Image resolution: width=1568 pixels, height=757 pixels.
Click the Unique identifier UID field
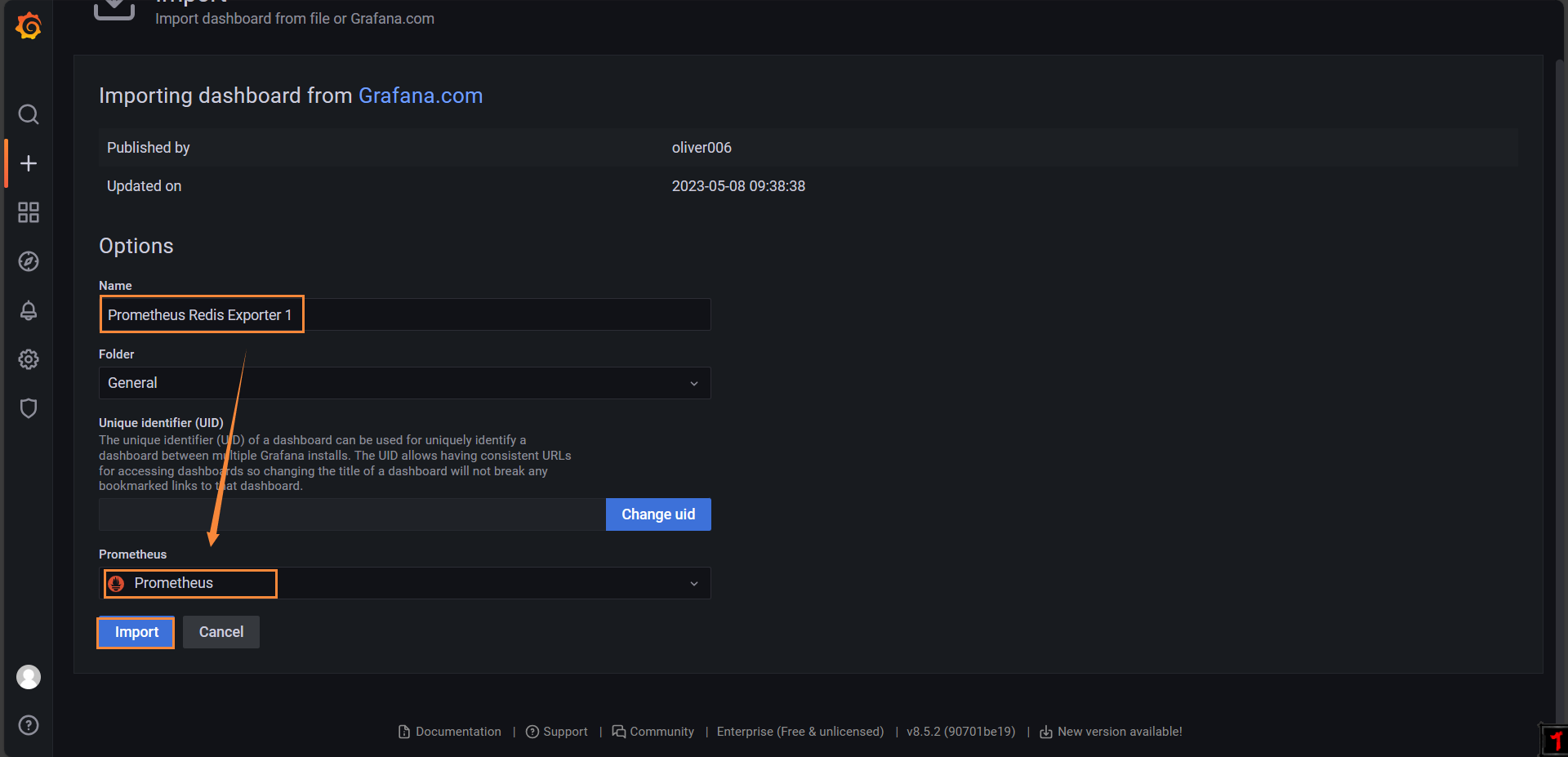(x=352, y=514)
